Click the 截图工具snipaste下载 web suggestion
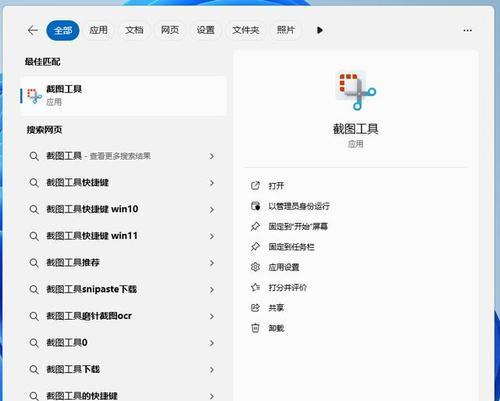Image resolution: width=500 pixels, height=401 pixels. click(x=122, y=289)
